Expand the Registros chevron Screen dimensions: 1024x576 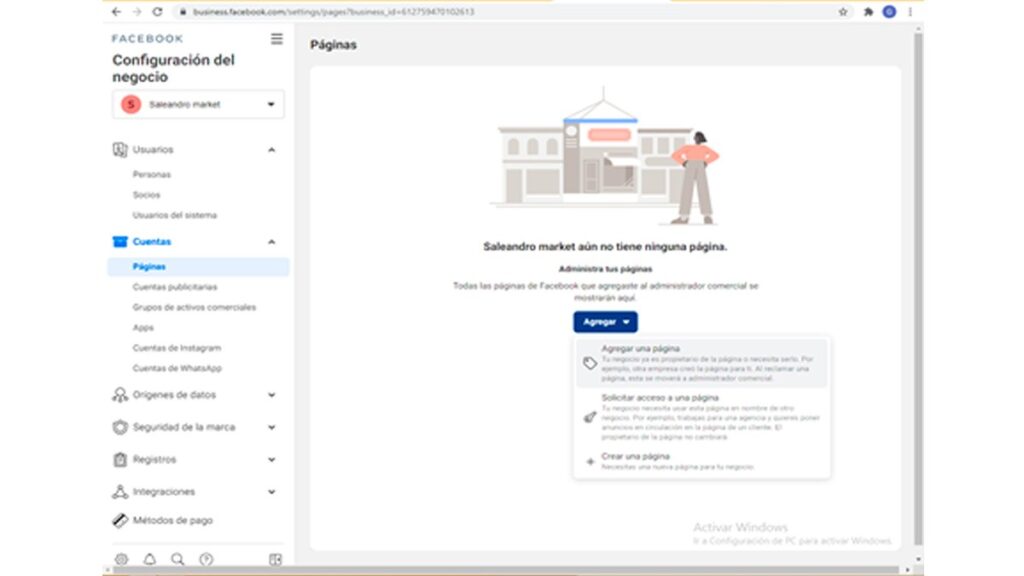[x=272, y=459]
